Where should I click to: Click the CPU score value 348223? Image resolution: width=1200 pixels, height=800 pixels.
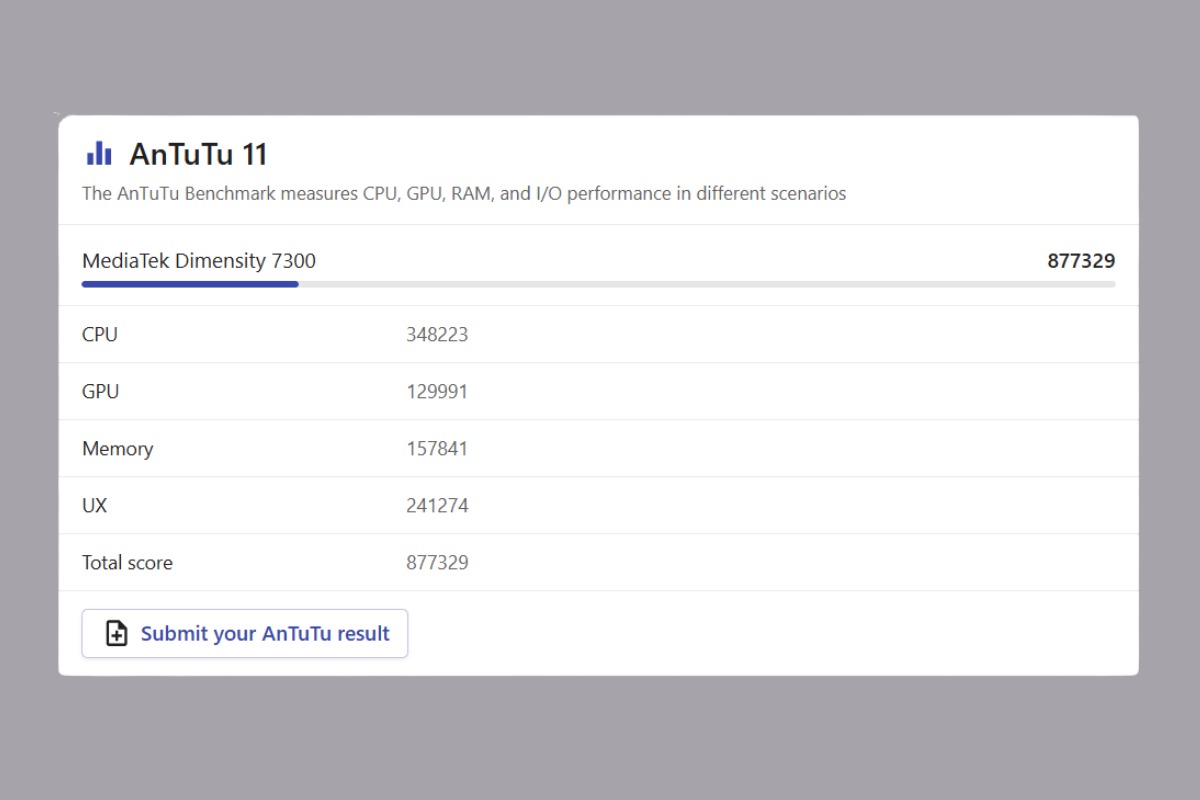coord(437,334)
